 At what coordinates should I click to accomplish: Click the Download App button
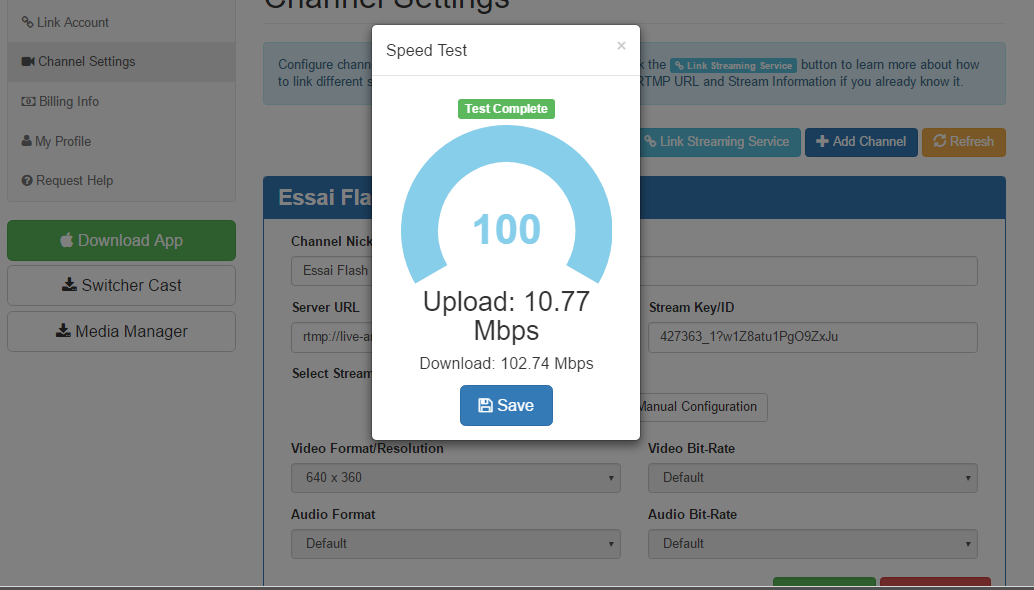tap(121, 241)
